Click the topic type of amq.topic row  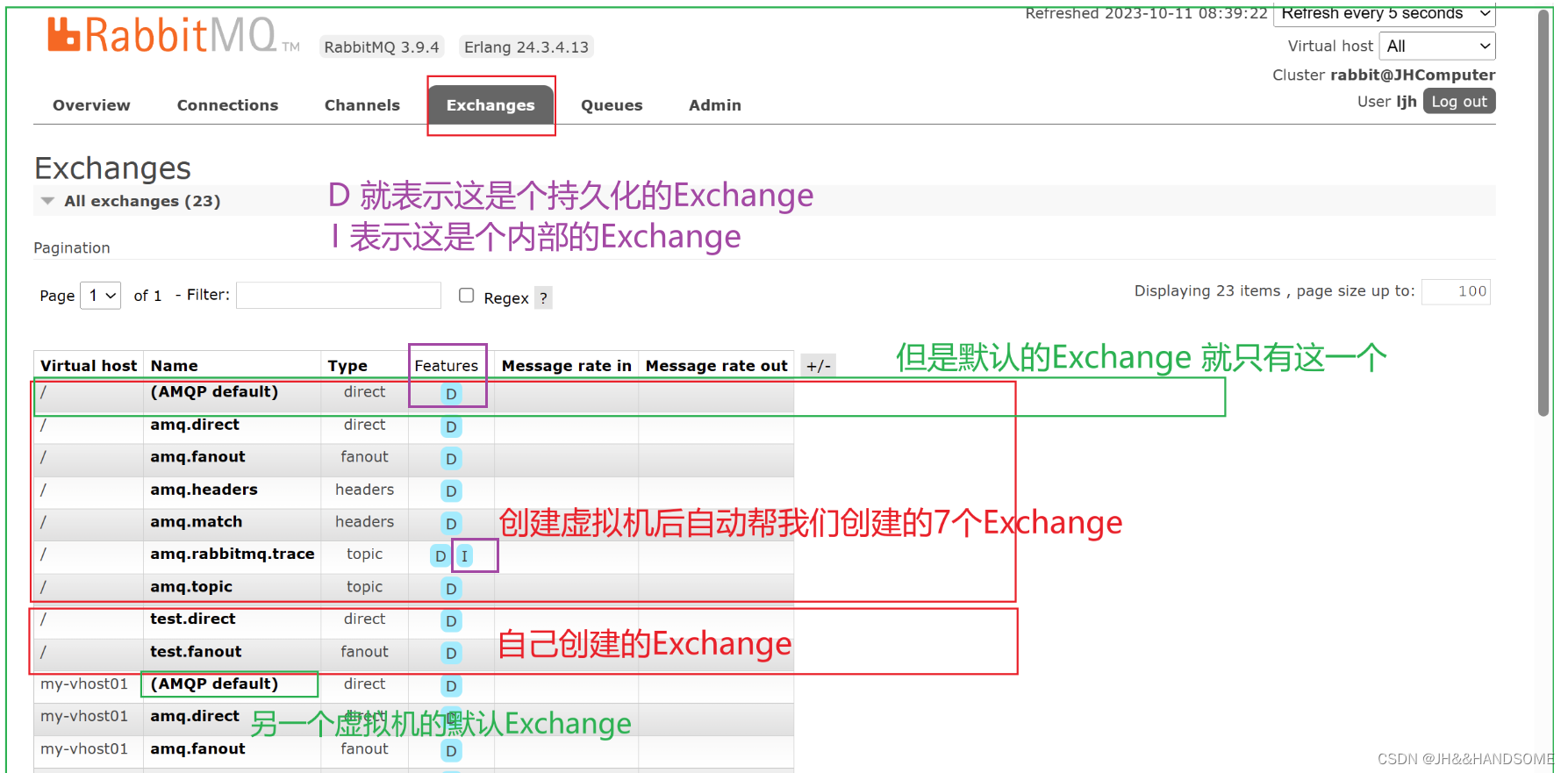coord(364,587)
